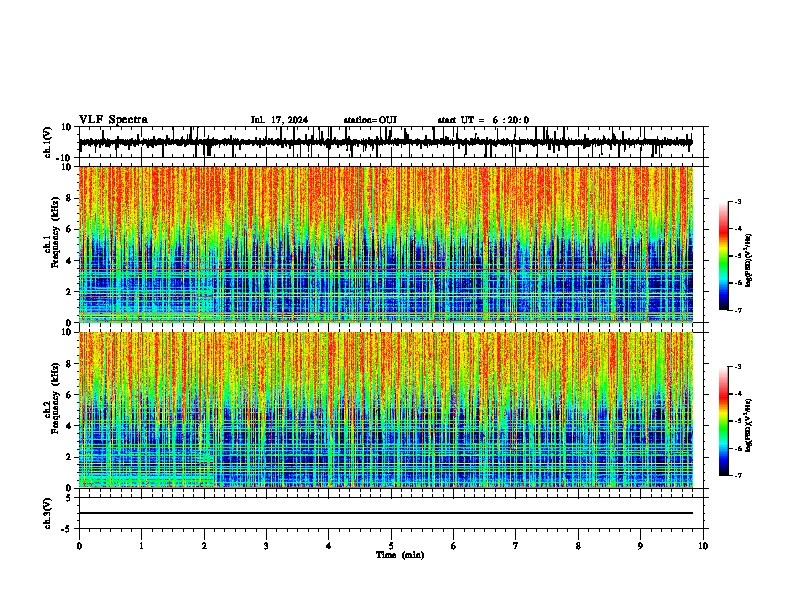This screenshot has width=792, height=612.
Task: Click time axis tick label "2"
Action: coord(204,546)
